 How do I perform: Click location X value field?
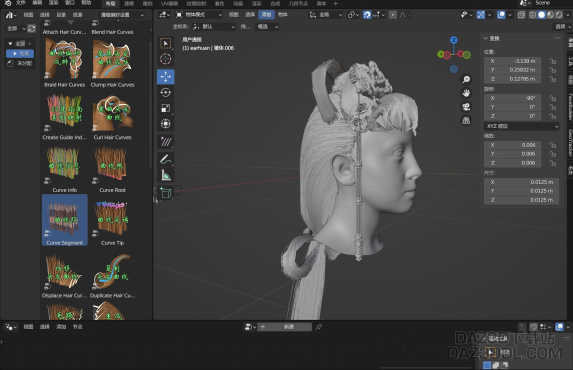pos(513,61)
